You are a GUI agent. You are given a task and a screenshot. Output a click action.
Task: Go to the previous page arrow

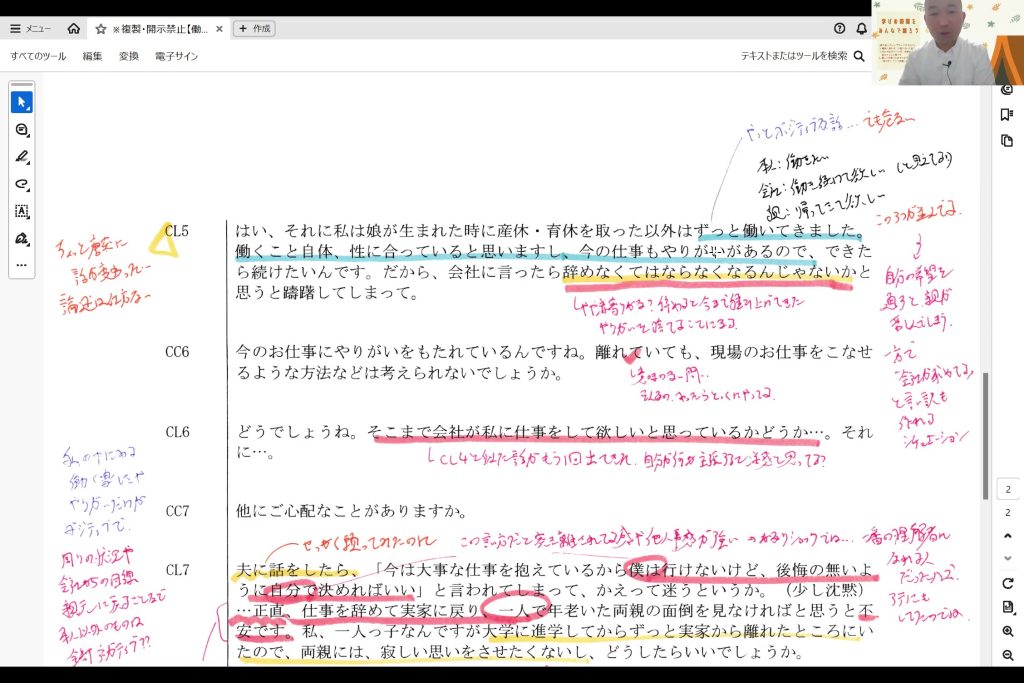click(1008, 536)
